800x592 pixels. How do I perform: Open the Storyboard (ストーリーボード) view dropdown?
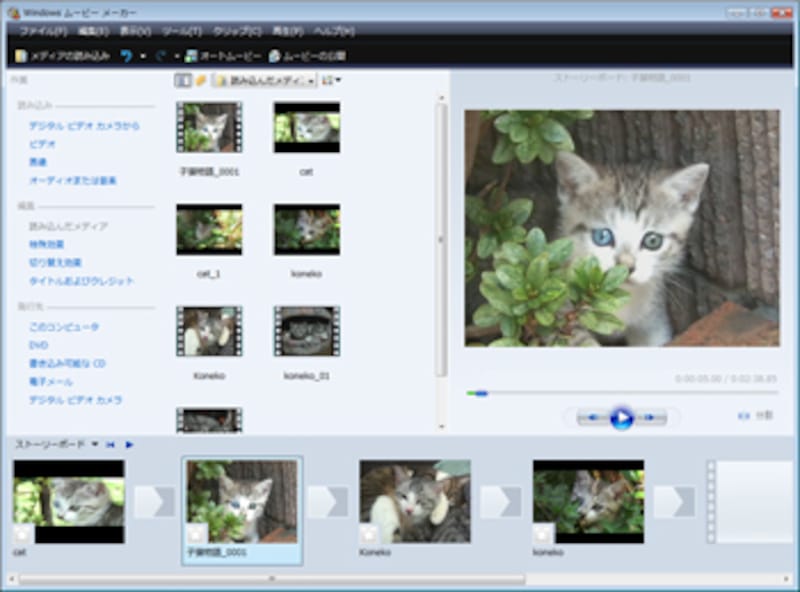pos(95,444)
